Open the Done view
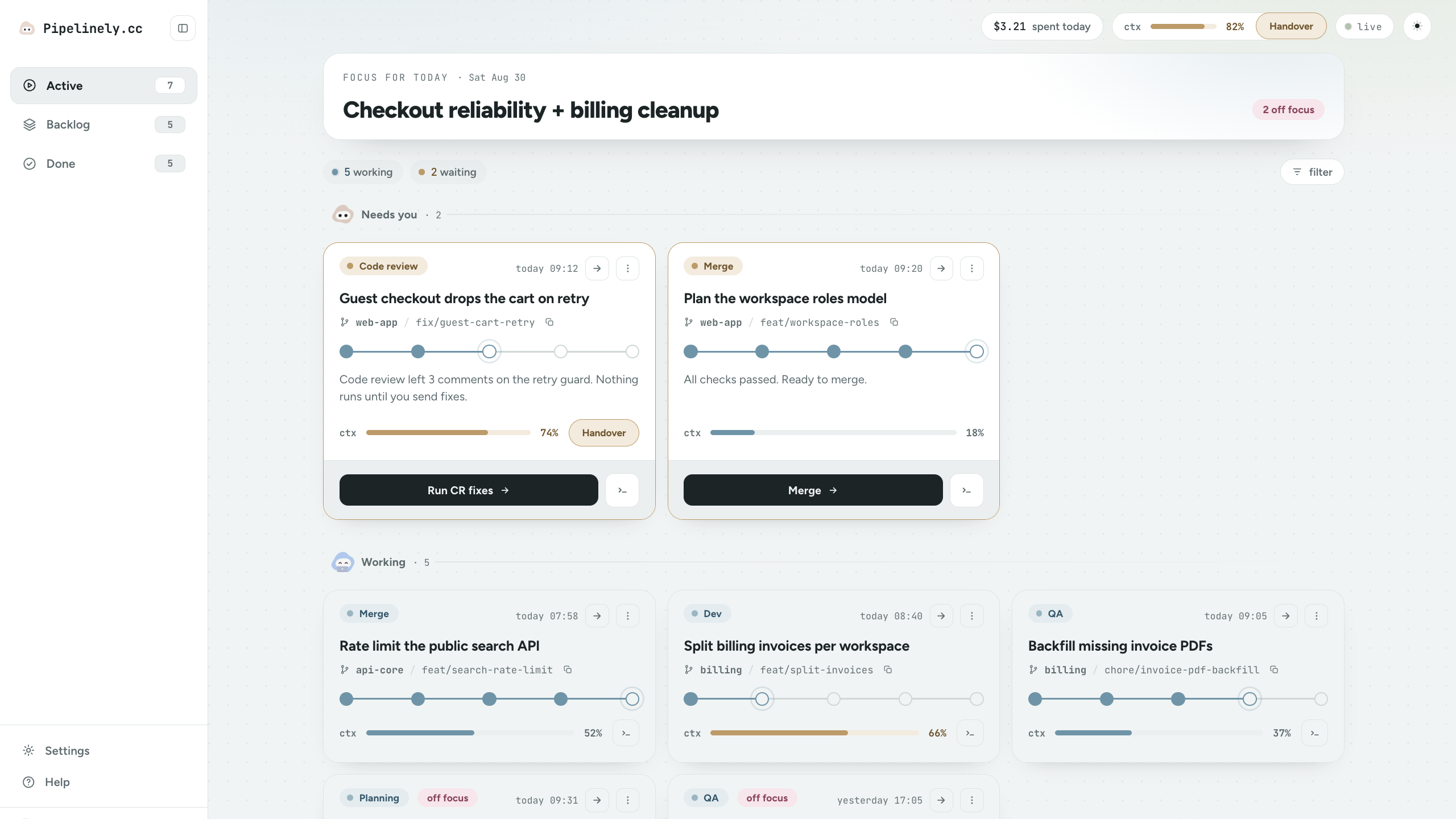 tap(104, 163)
